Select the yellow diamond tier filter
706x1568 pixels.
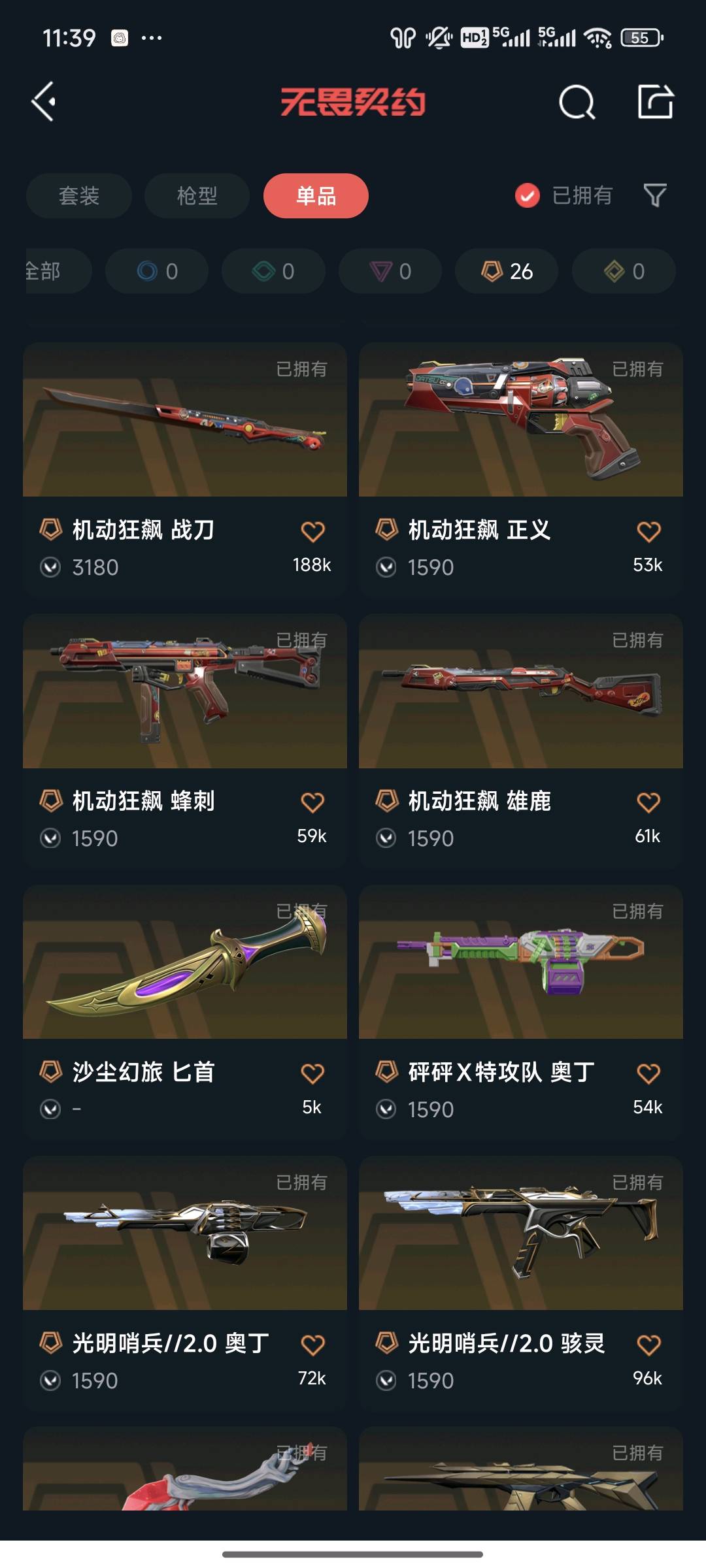[x=624, y=271]
